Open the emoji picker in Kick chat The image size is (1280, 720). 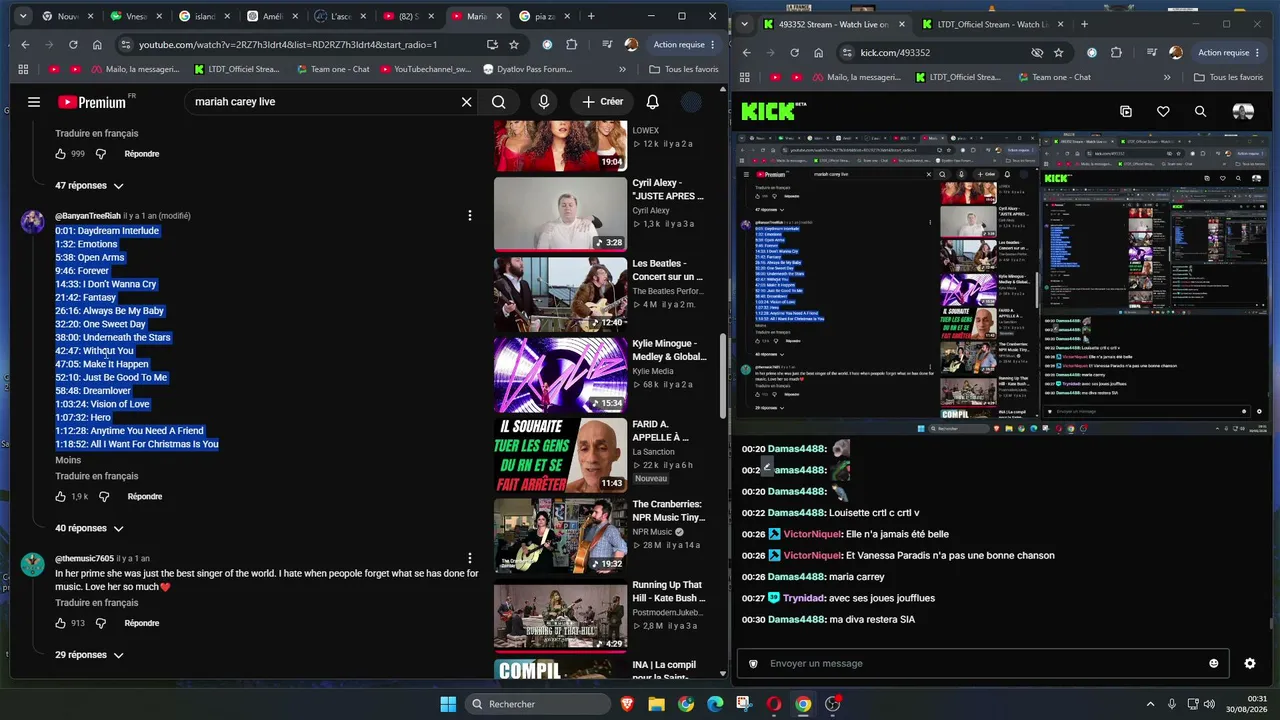pyautogui.click(x=1214, y=664)
